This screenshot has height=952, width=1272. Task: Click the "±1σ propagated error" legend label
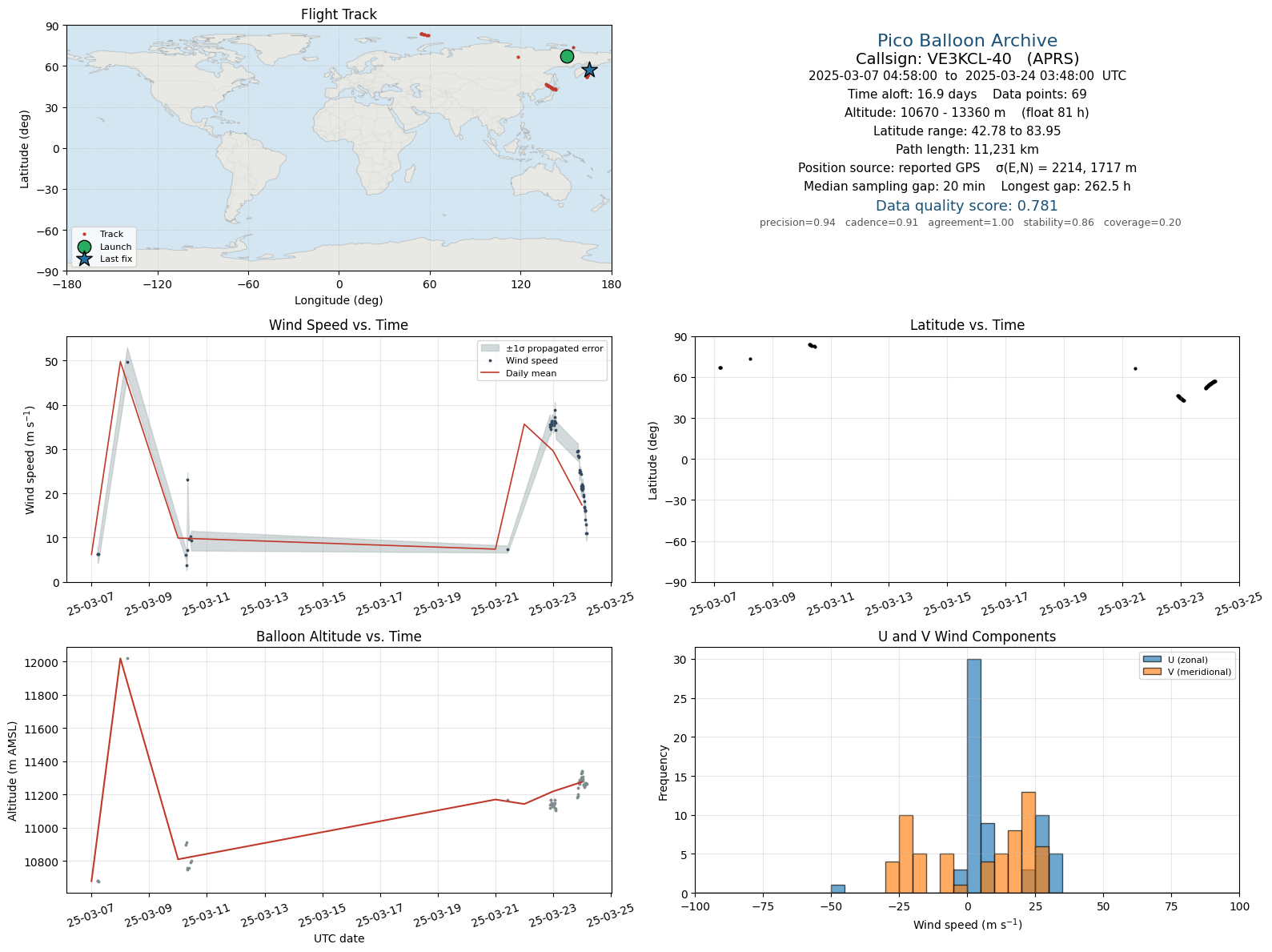555,348
